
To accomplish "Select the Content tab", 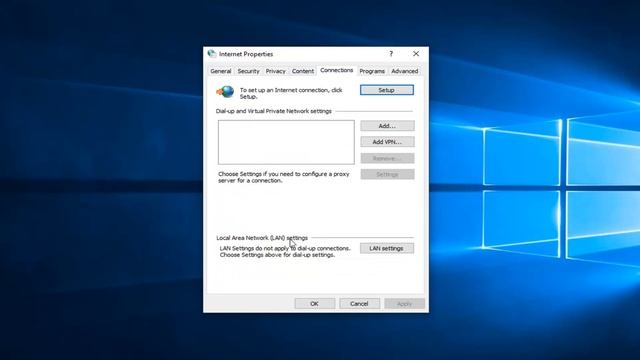I will click(x=303, y=71).
